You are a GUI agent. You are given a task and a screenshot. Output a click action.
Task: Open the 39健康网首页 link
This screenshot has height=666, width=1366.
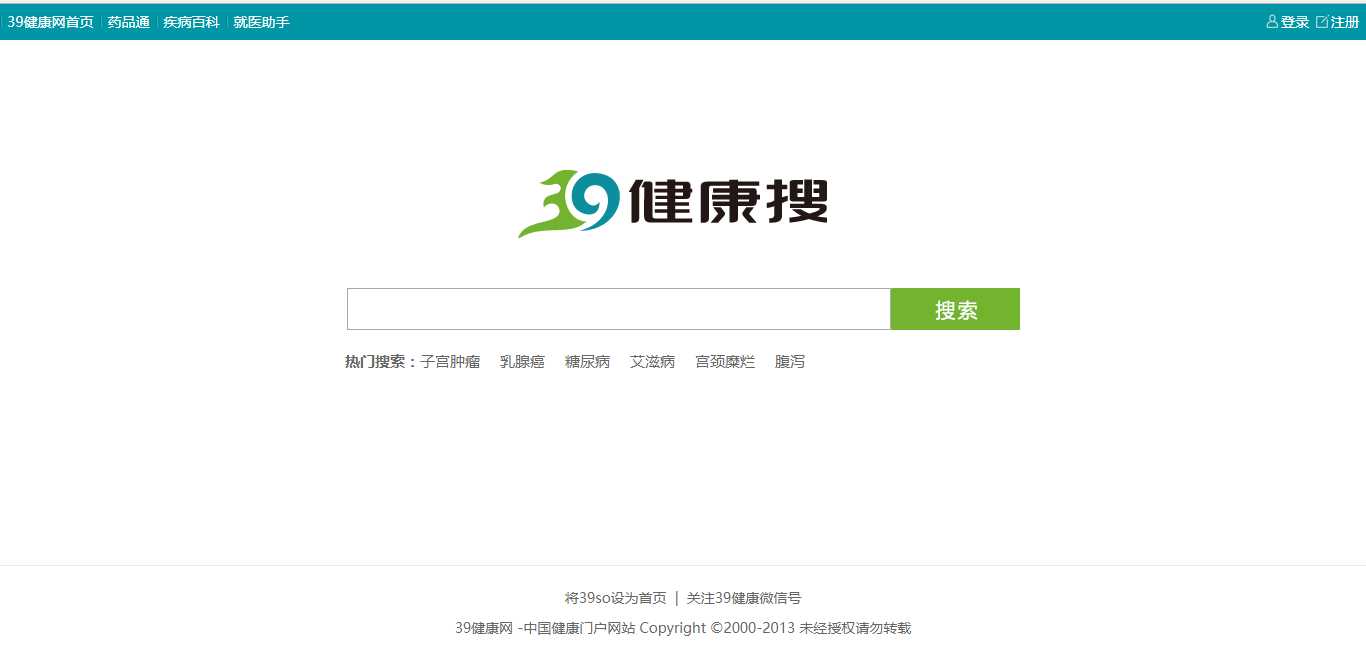pos(50,22)
